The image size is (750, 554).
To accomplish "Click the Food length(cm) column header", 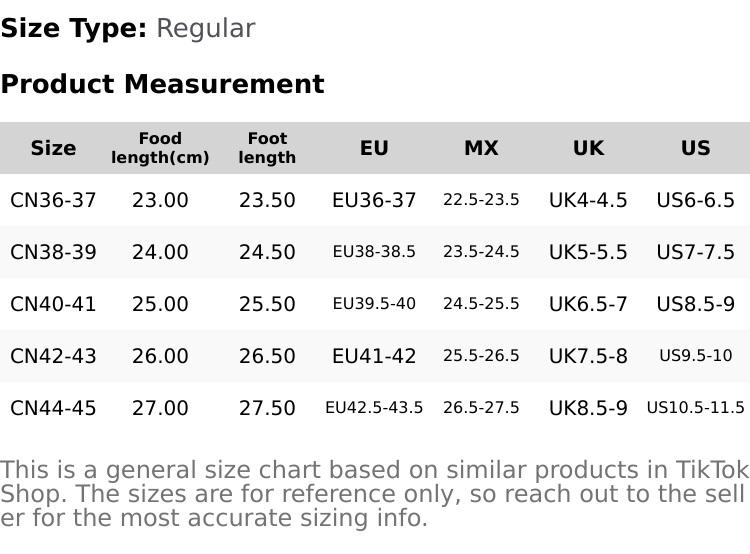I will pos(160,148).
